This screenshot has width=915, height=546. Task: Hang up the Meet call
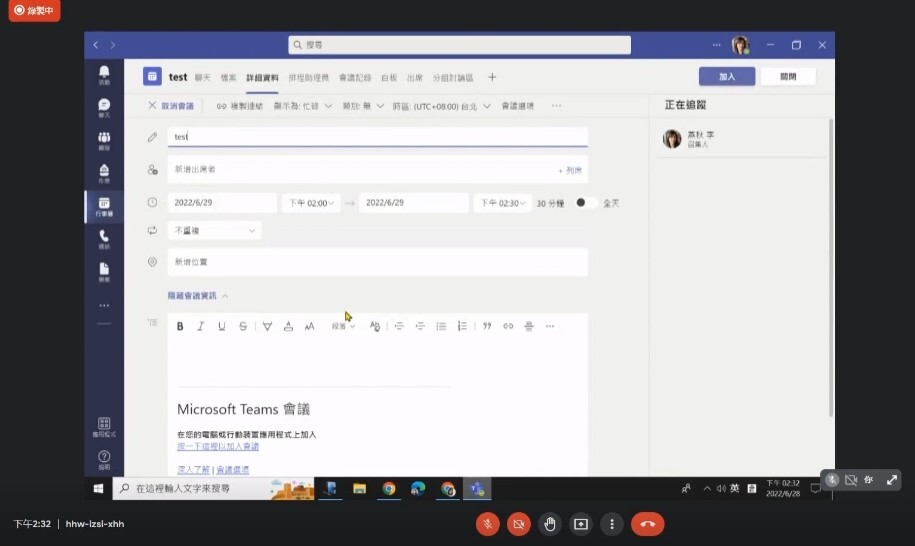(x=647, y=524)
